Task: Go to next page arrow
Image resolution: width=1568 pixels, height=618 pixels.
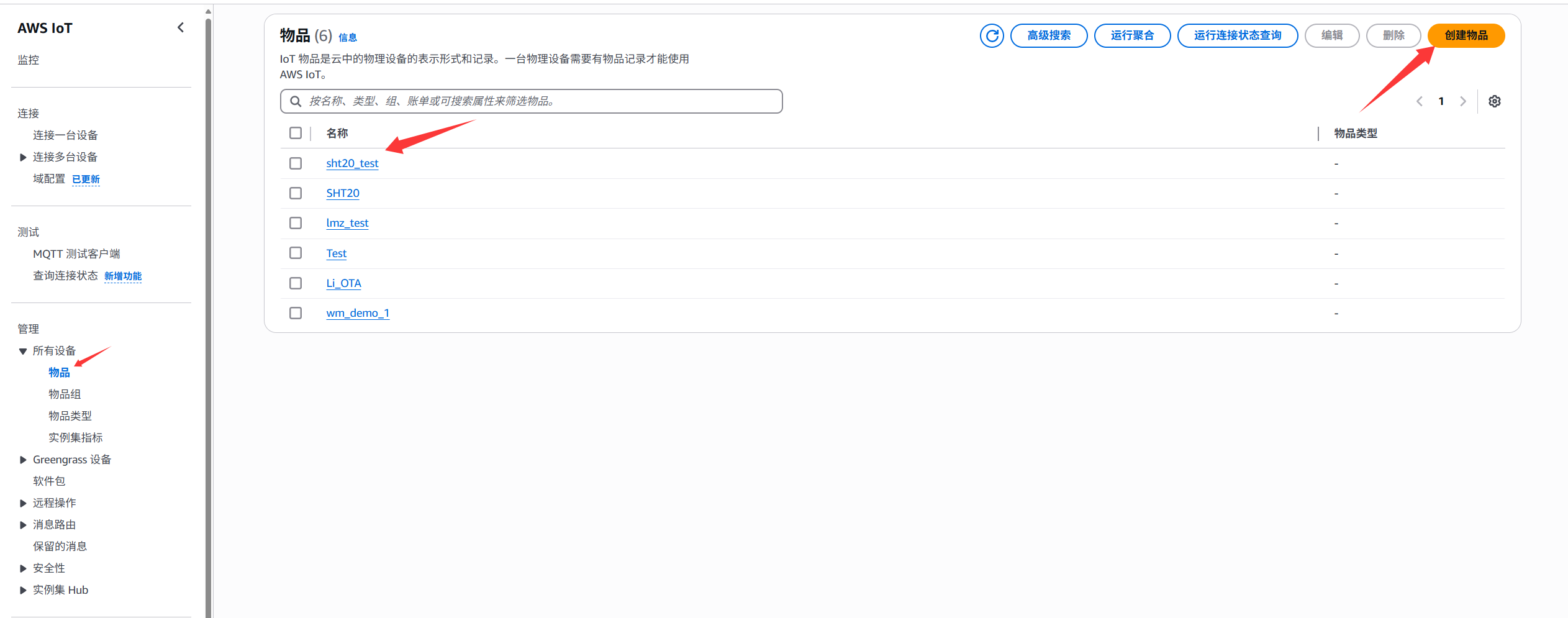Action: [1463, 101]
